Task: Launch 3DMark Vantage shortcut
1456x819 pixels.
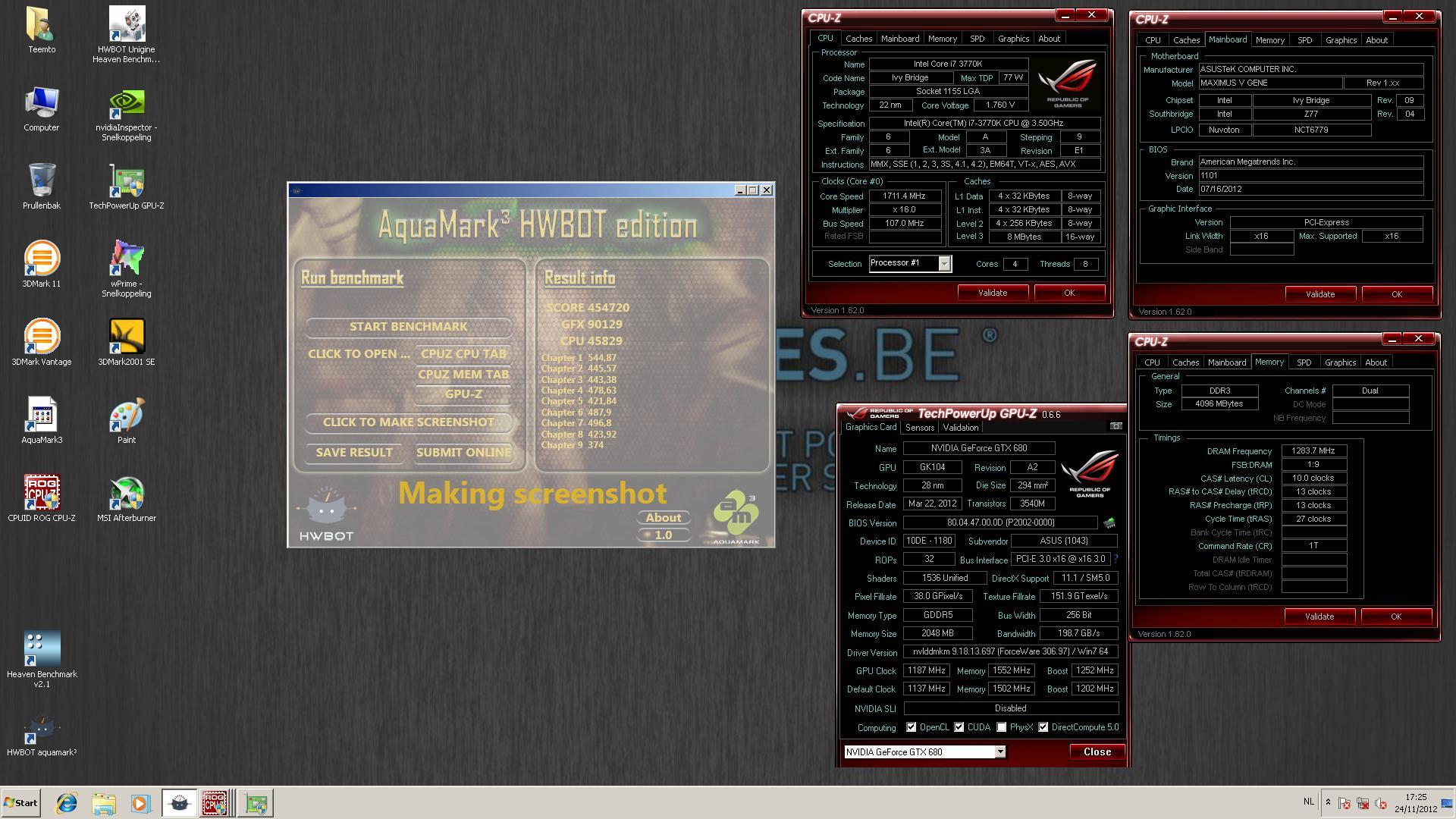Action: [x=41, y=343]
